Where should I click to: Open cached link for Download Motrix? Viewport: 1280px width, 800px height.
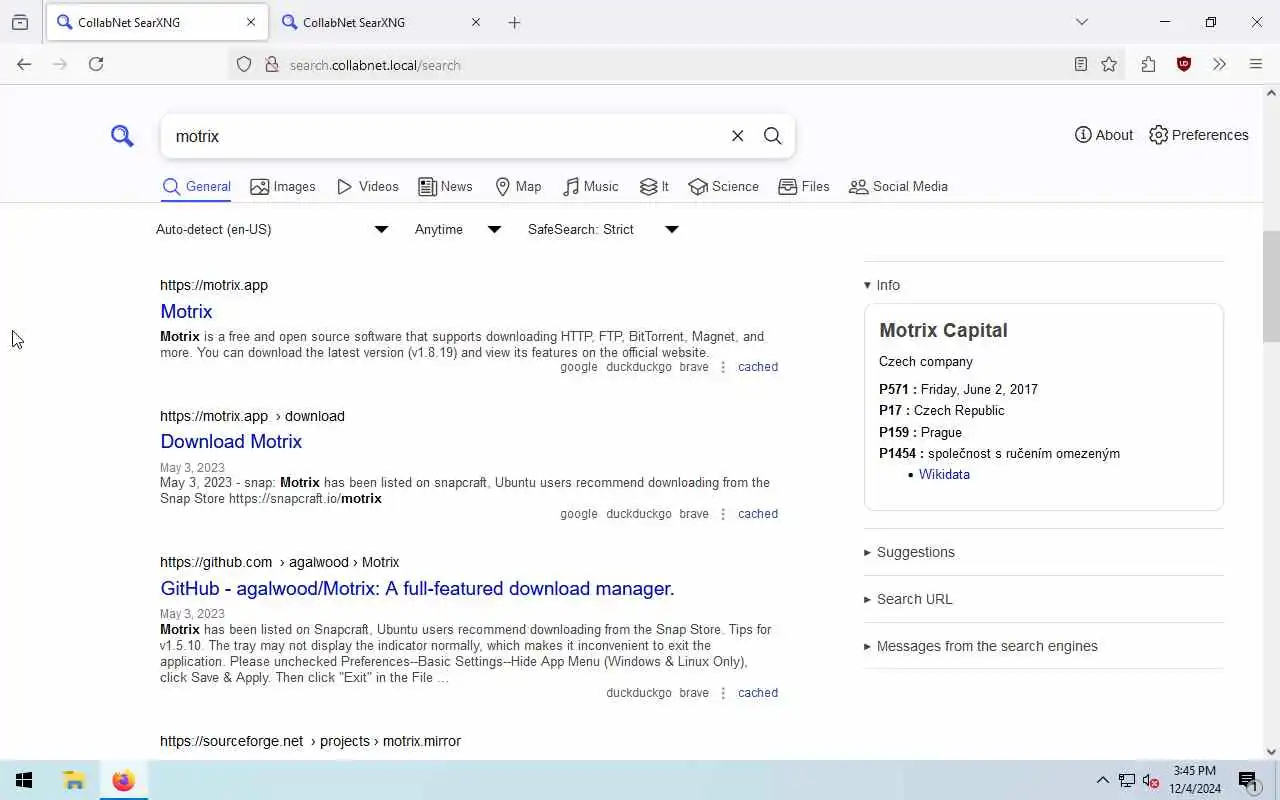(x=758, y=514)
